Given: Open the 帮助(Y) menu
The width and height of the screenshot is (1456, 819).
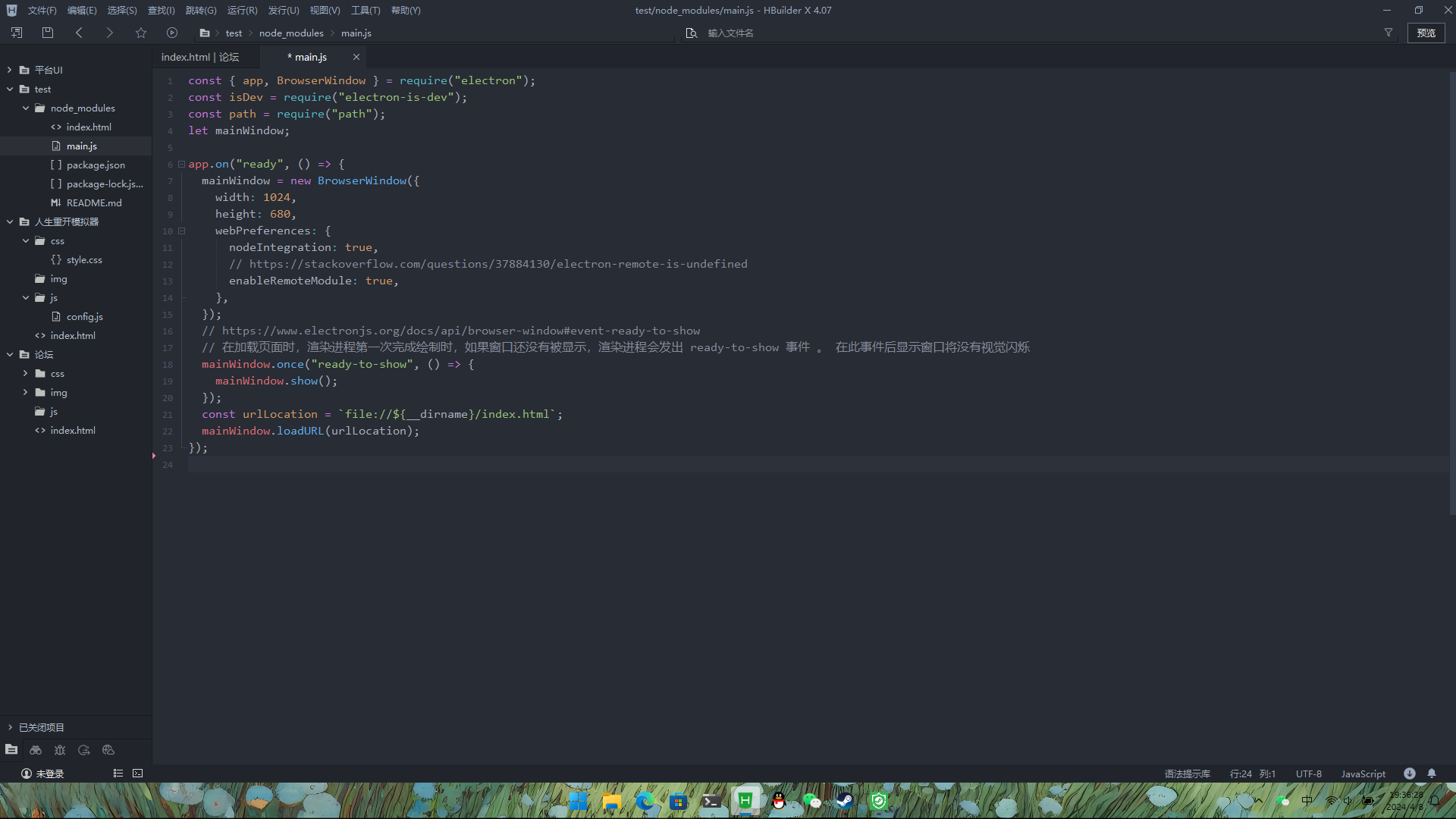Looking at the screenshot, I should tap(406, 10).
